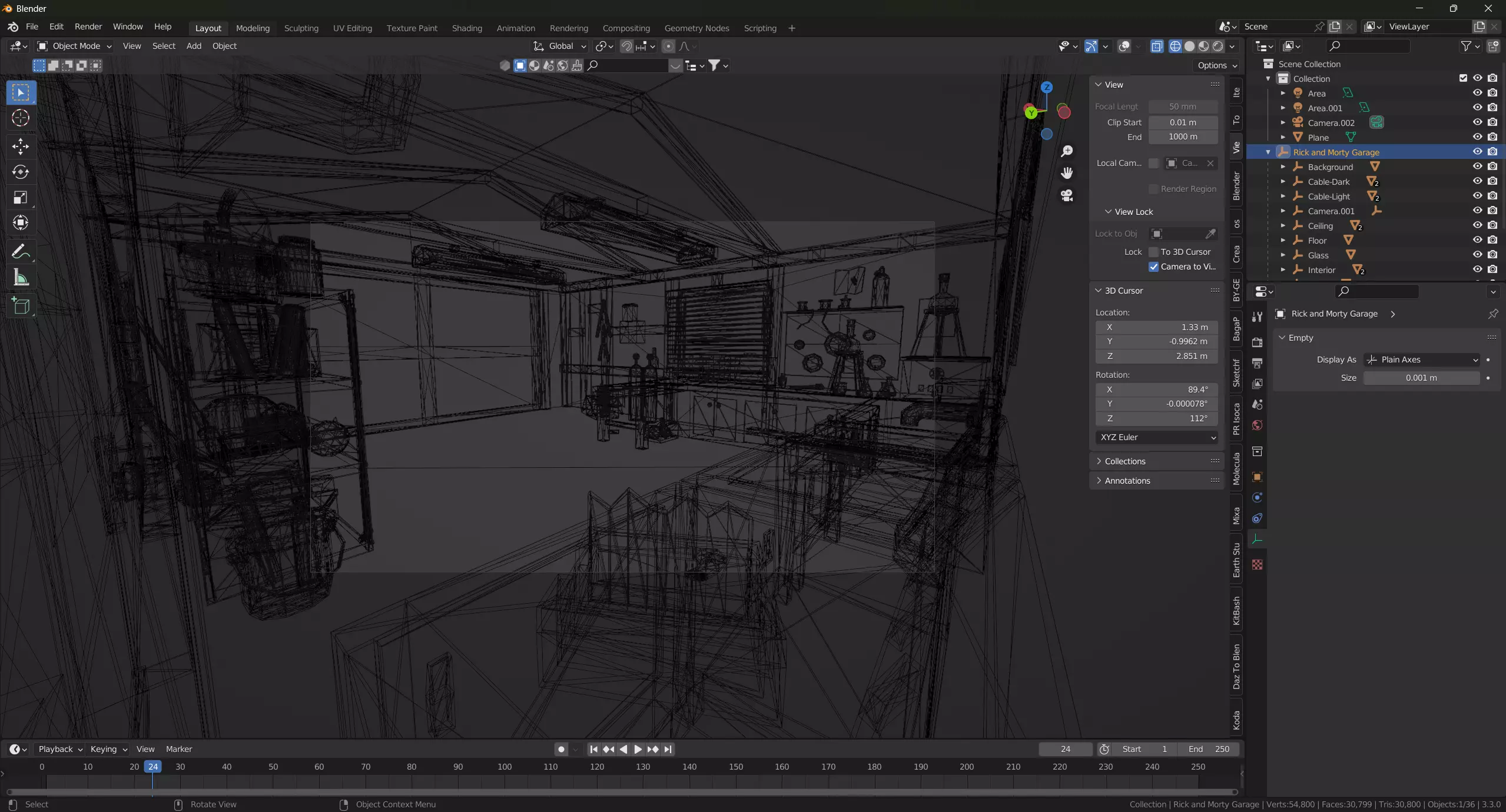
Task: Open the Object Mode dropdown
Action: pyautogui.click(x=74, y=46)
